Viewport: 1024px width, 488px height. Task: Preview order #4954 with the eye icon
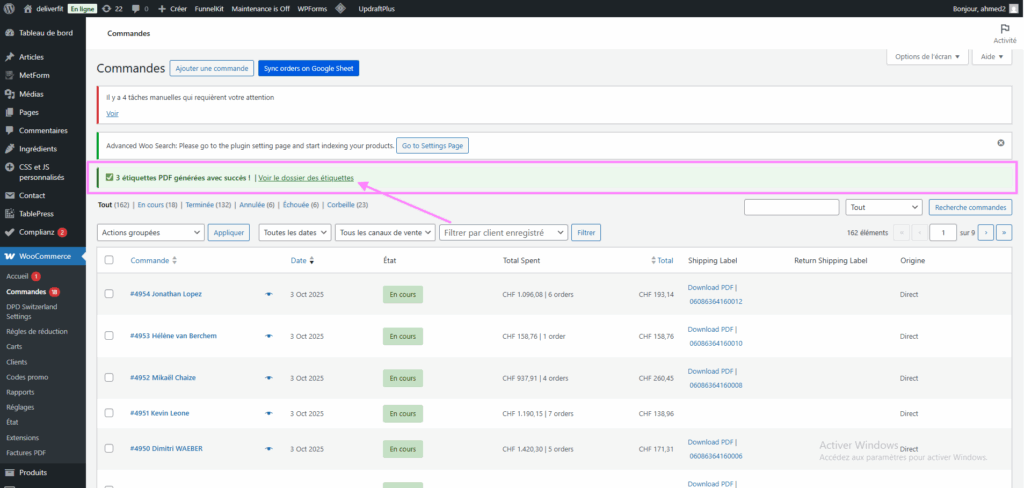269,295
